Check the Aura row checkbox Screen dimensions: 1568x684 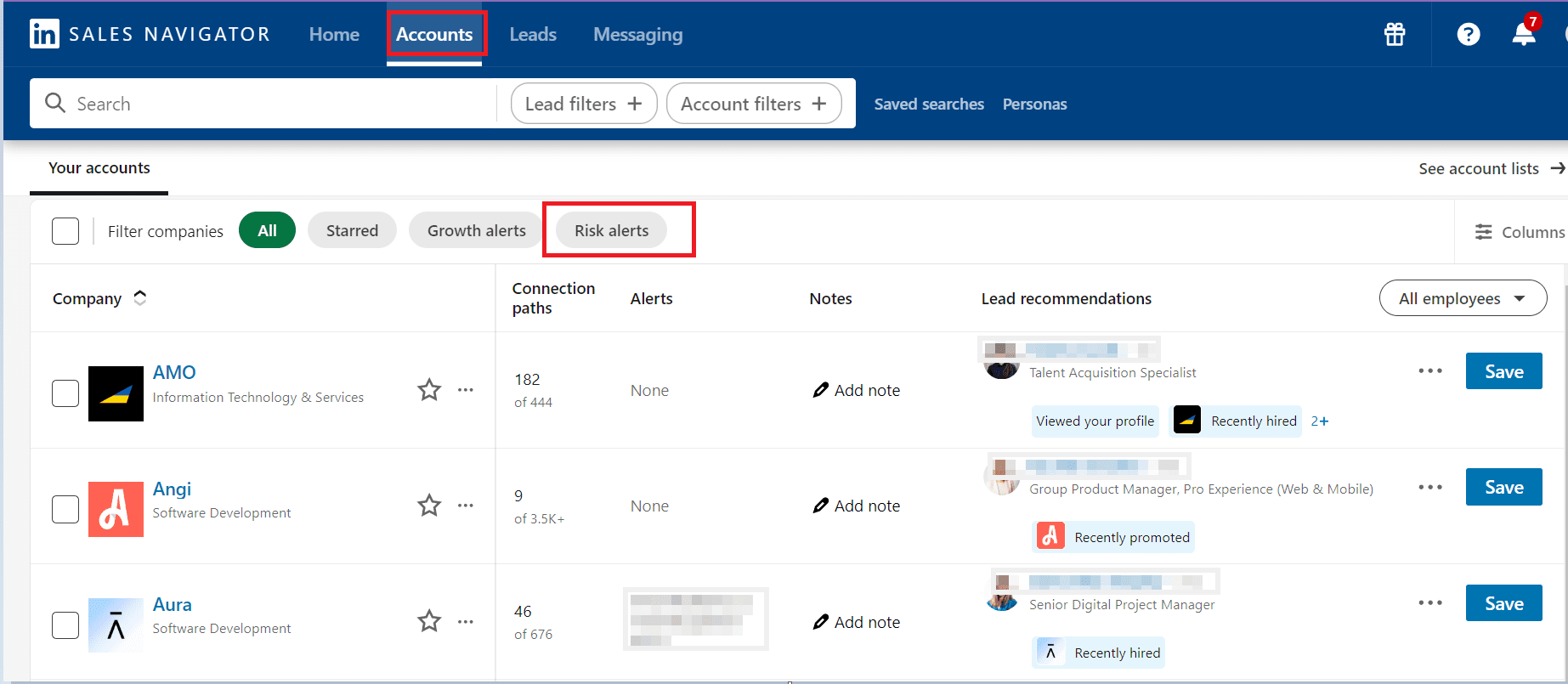[x=65, y=625]
